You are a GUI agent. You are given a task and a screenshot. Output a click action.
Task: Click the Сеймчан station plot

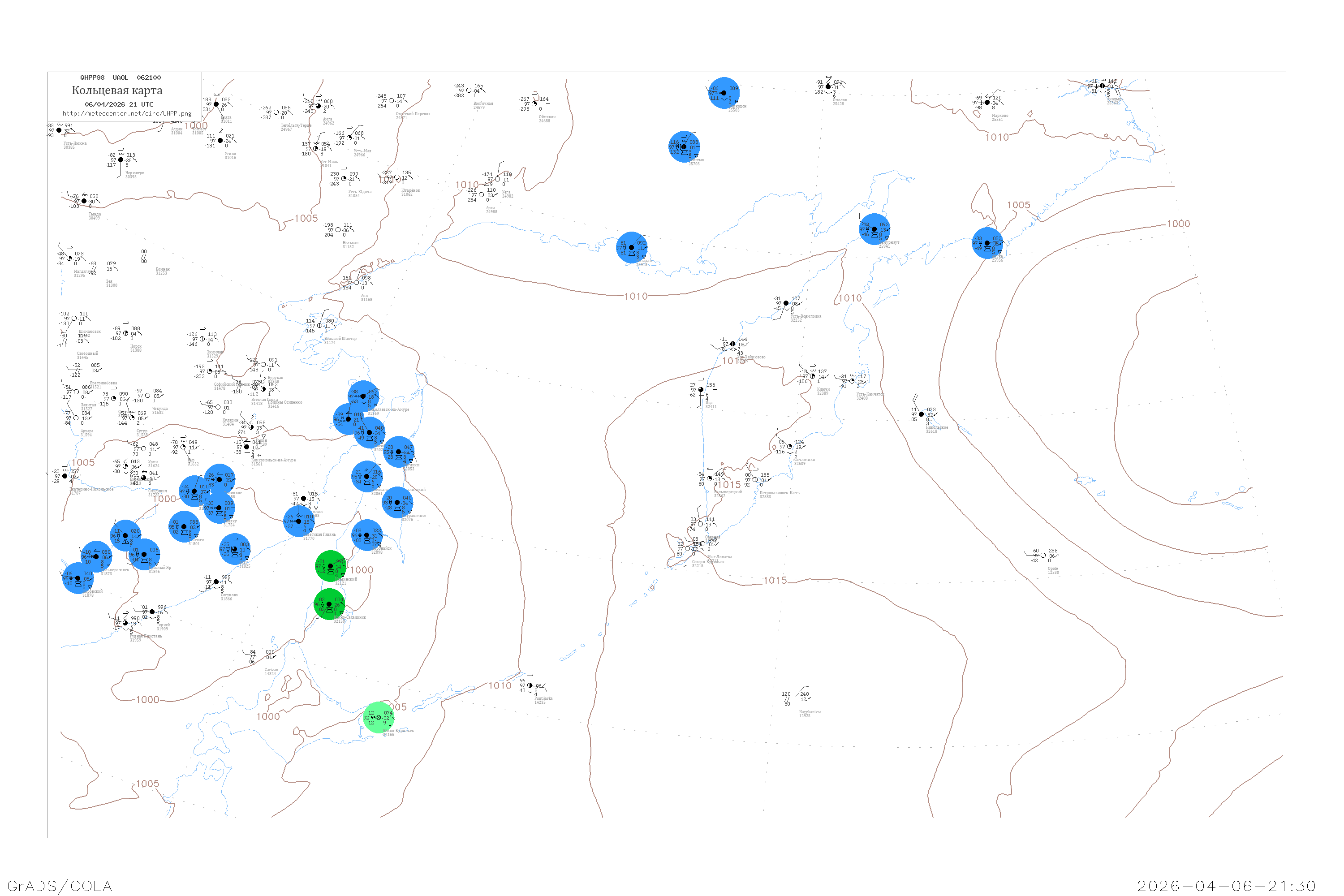[684, 147]
